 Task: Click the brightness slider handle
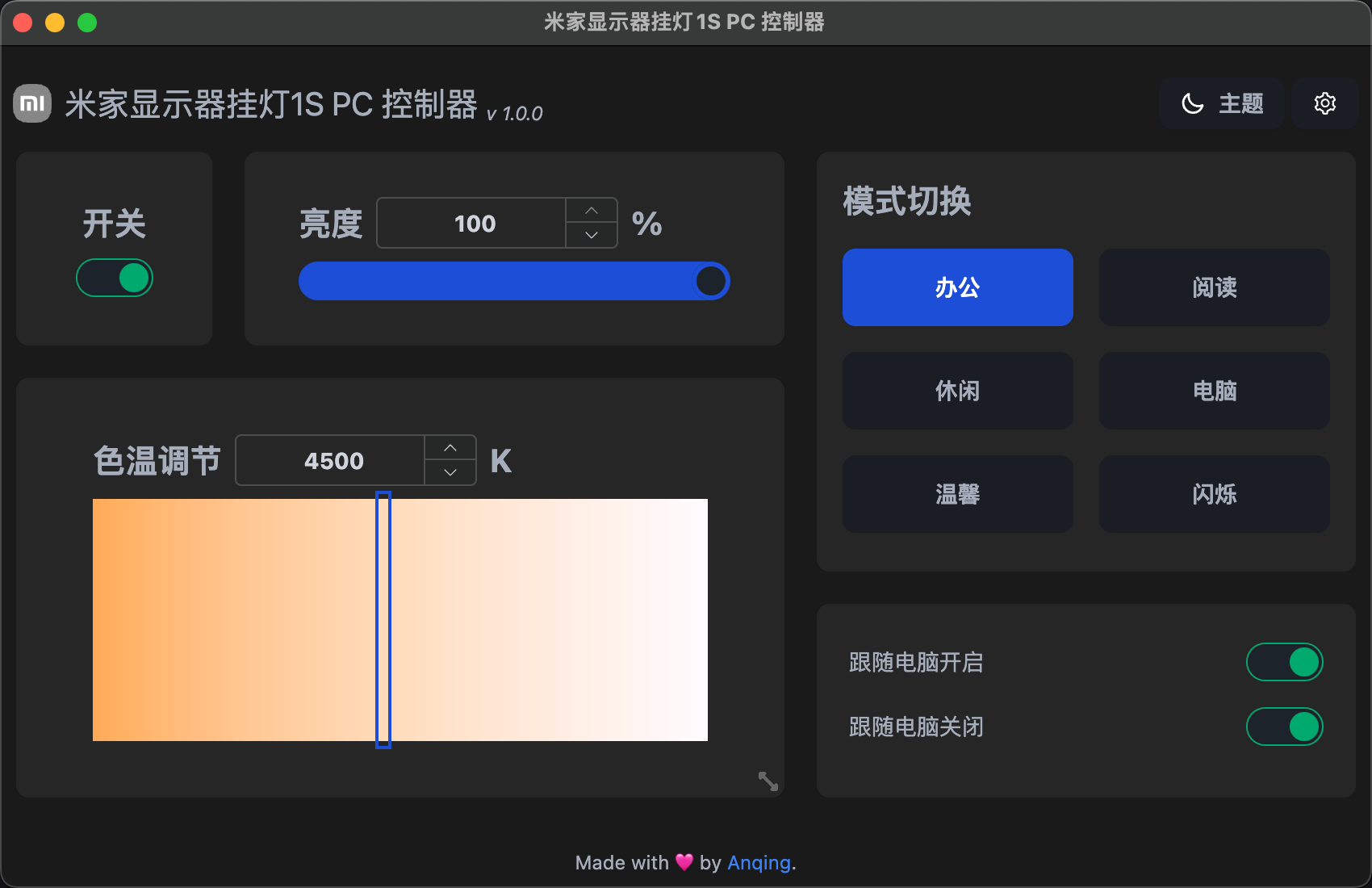(711, 281)
